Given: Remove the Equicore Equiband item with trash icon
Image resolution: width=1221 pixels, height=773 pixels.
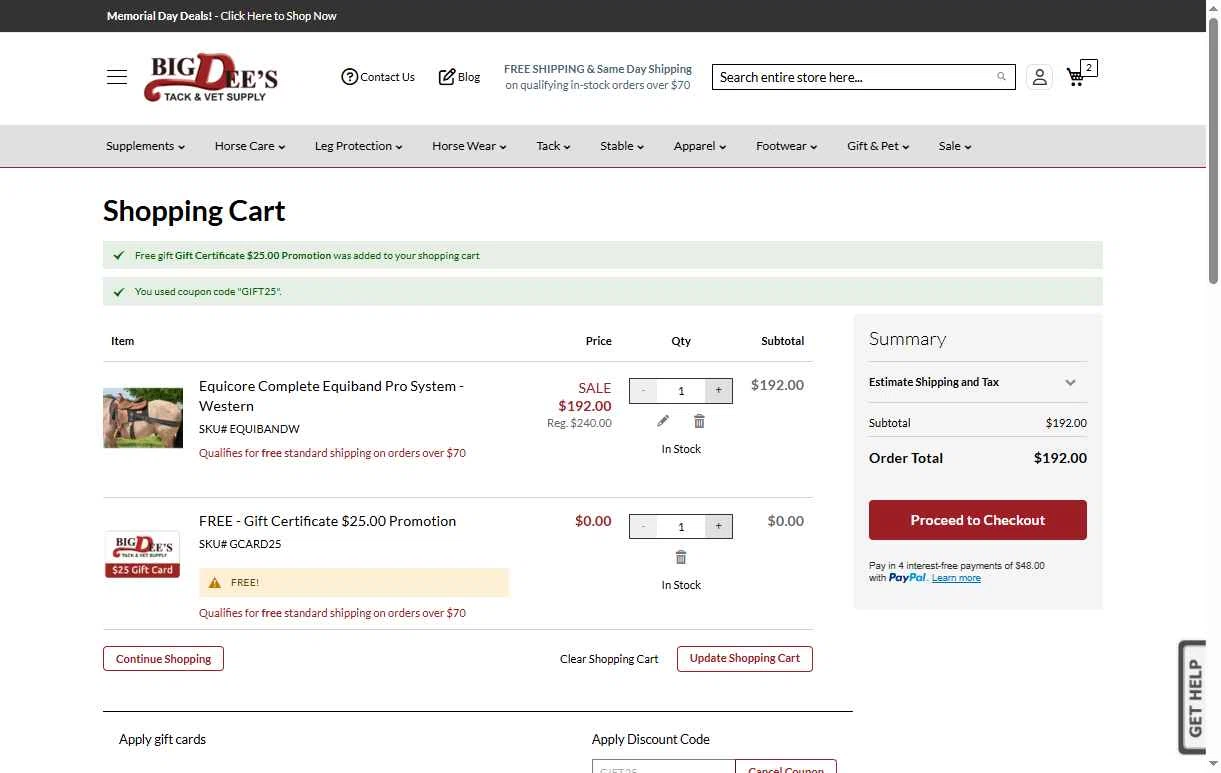Looking at the screenshot, I should tap(699, 421).
